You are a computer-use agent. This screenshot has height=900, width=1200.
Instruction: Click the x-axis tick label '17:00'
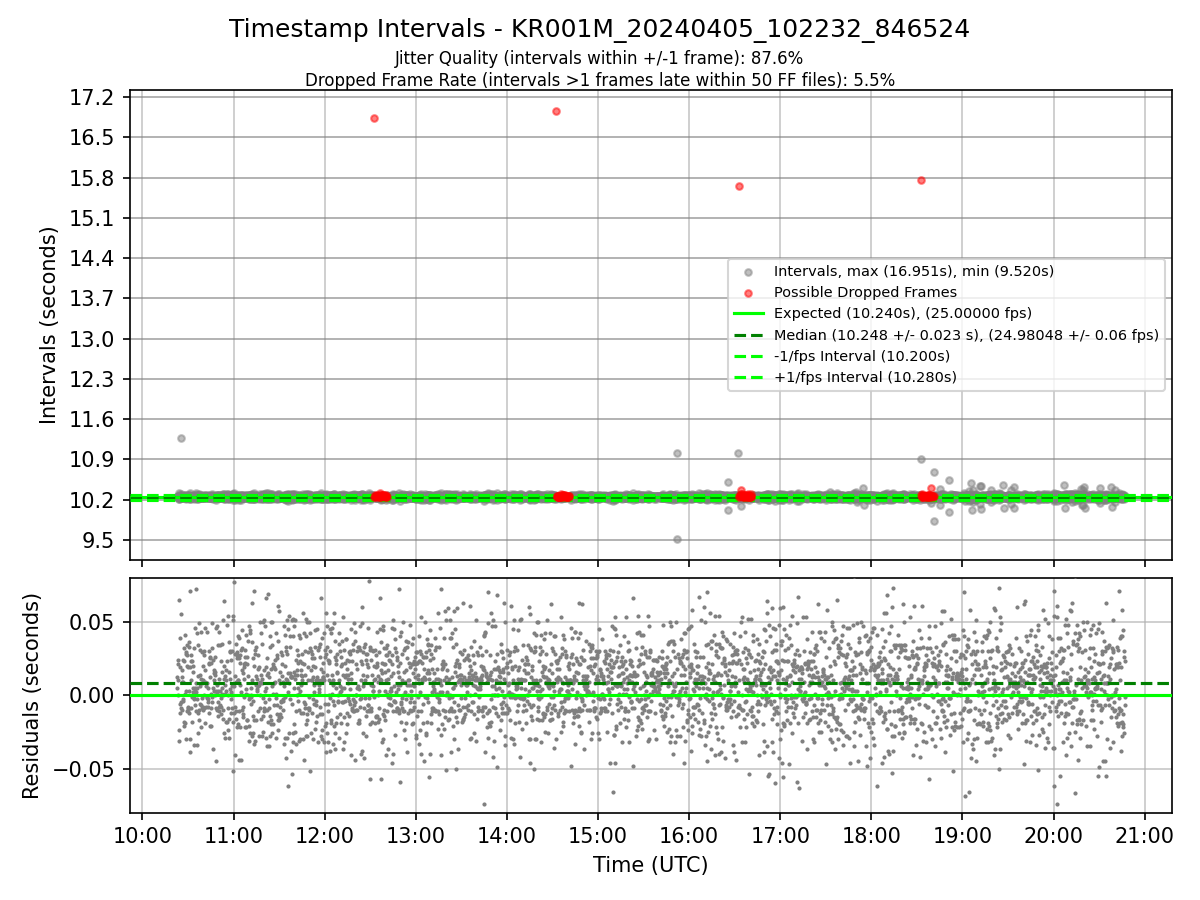click(780, 835)
